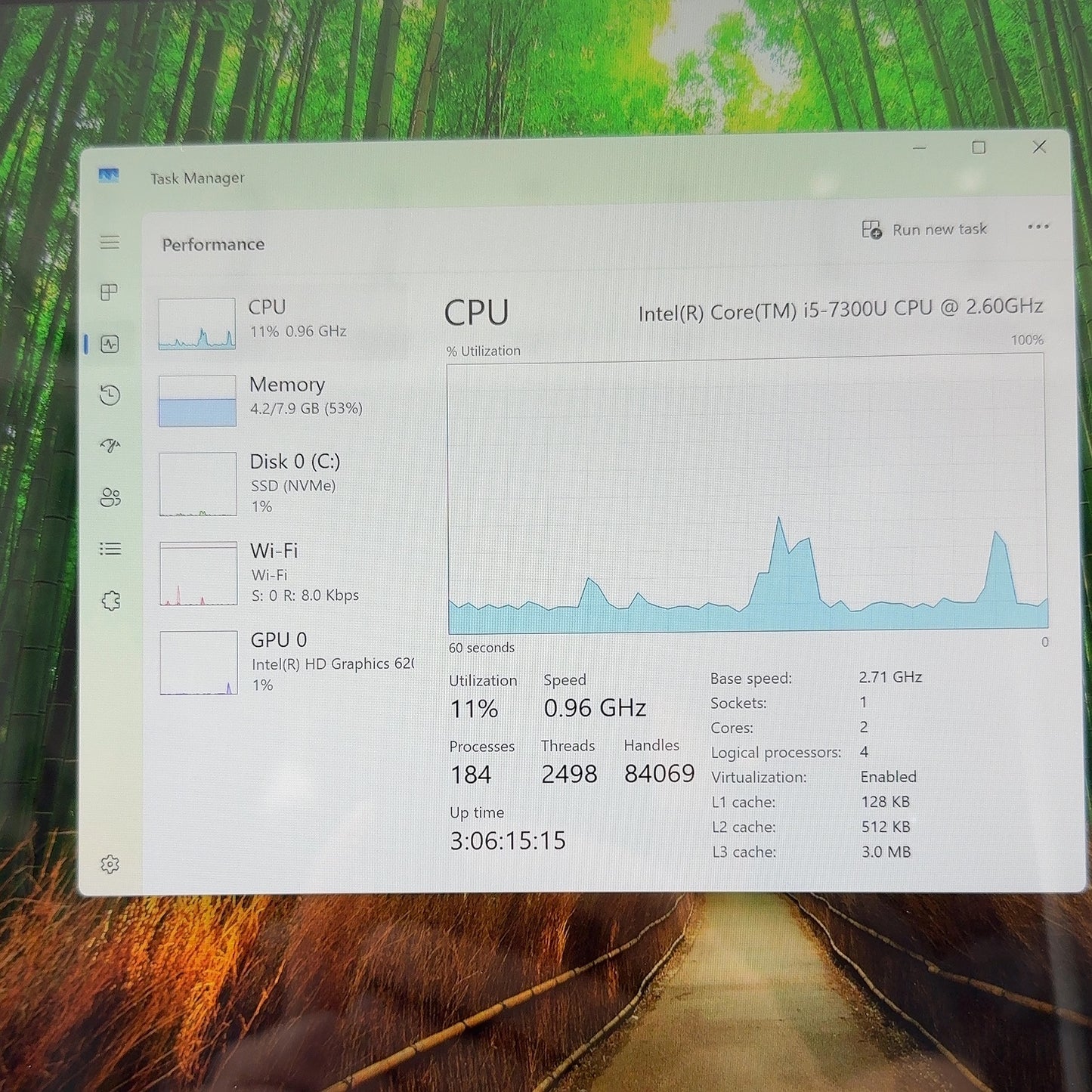Click the Handles count 84069

pyautogui.click(x=659, y=773)
